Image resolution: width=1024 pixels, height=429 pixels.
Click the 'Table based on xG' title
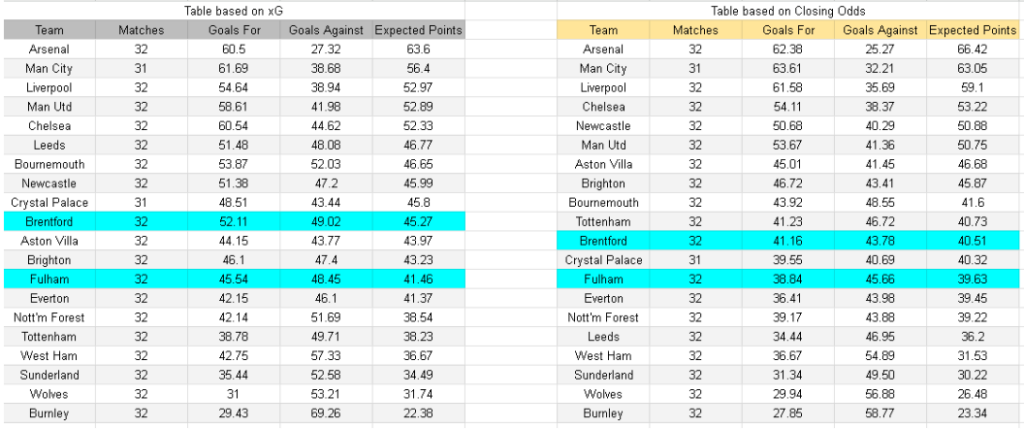pyautogui.click(x=235, y=11)
